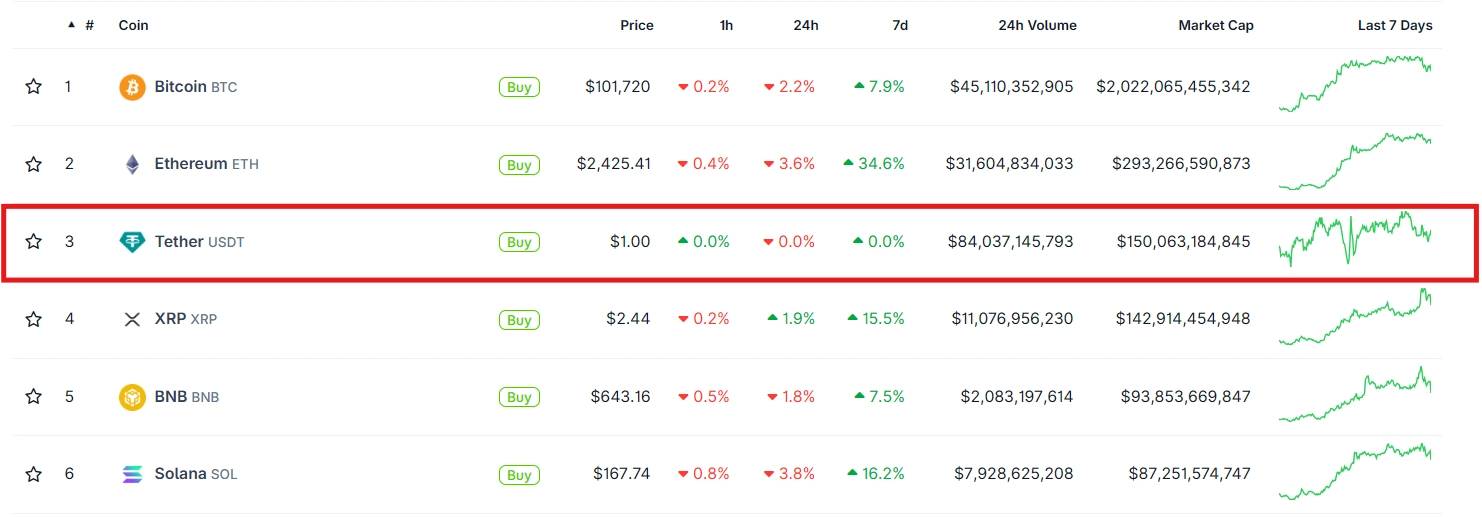
Task: Sort table by 24h Volume header
Action: tap(1037, 25)
